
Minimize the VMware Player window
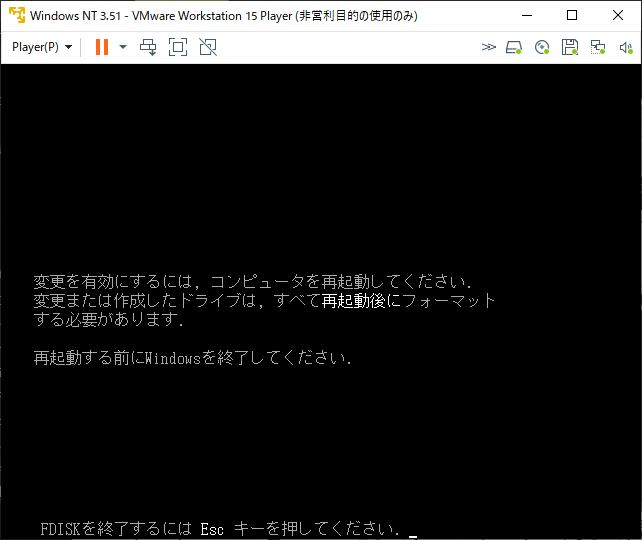527,16
